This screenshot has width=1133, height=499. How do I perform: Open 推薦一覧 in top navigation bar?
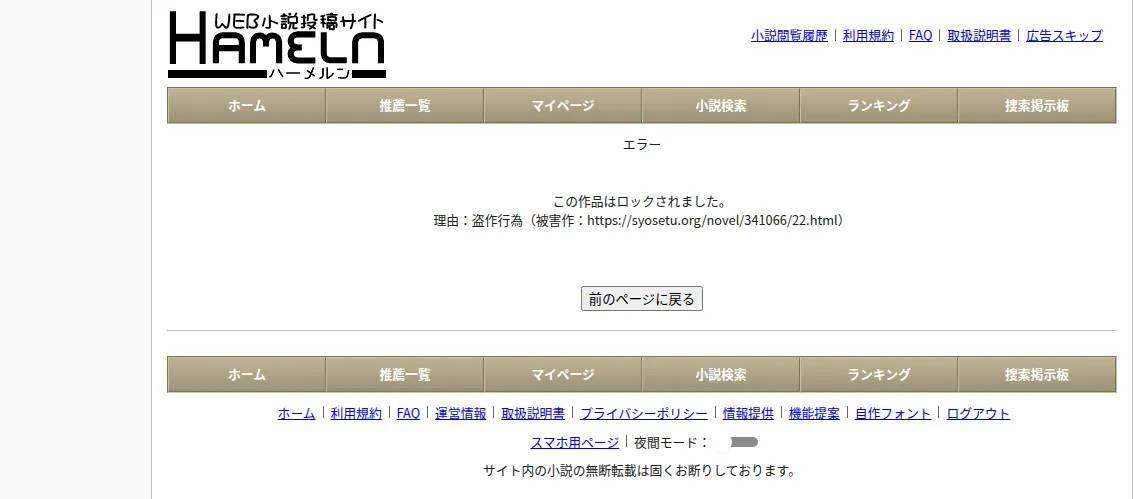coord(405,105)
